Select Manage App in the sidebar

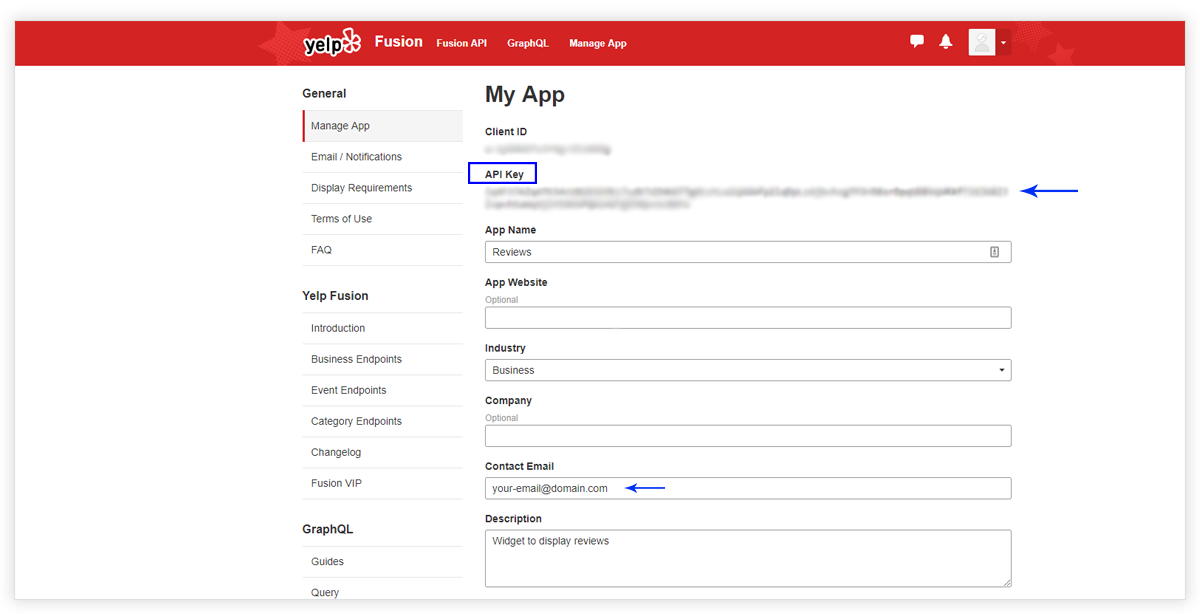point(340,126)
